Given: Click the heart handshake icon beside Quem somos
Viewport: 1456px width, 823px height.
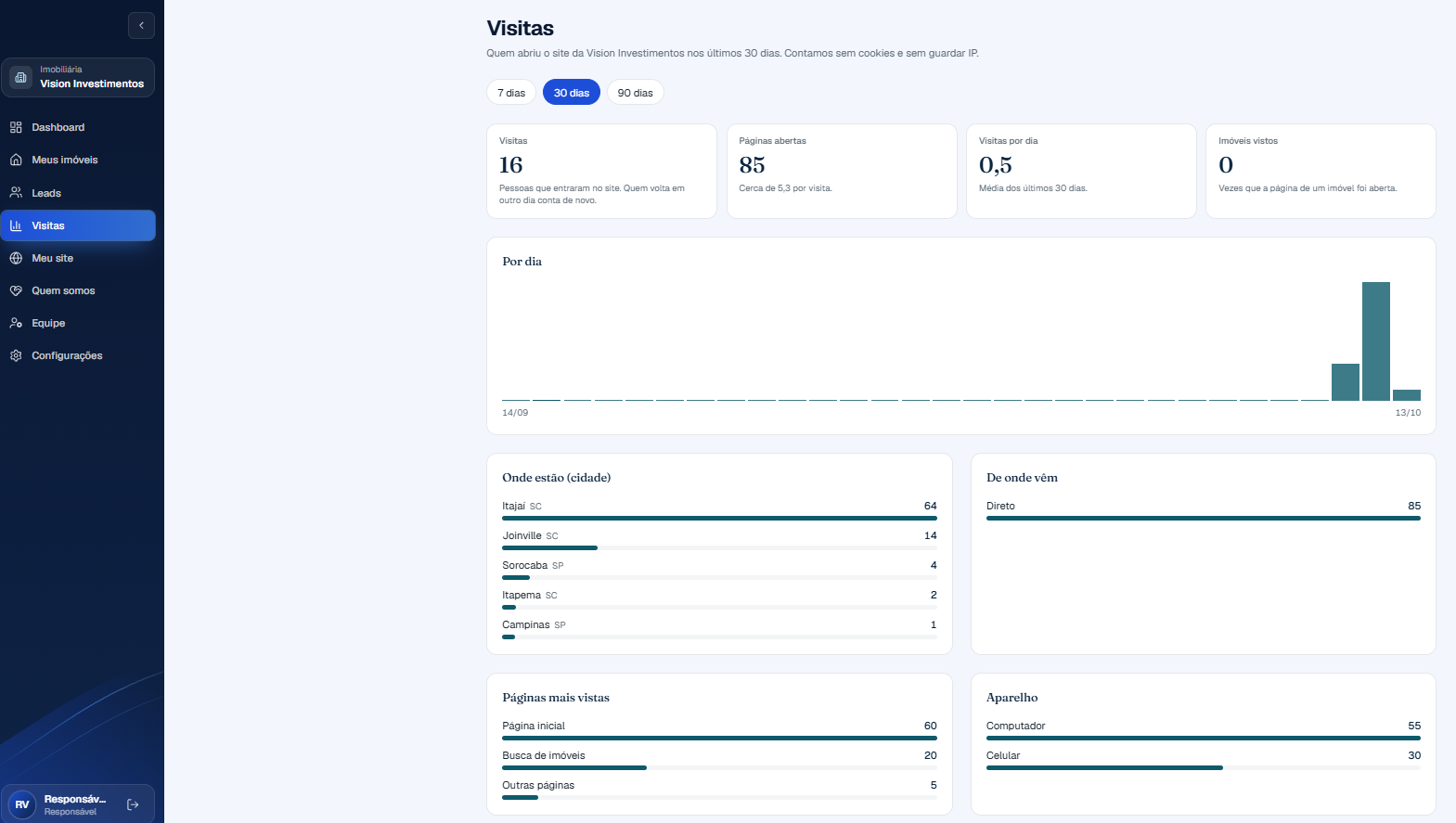Looking at the screenshot, I should point(16,290).
